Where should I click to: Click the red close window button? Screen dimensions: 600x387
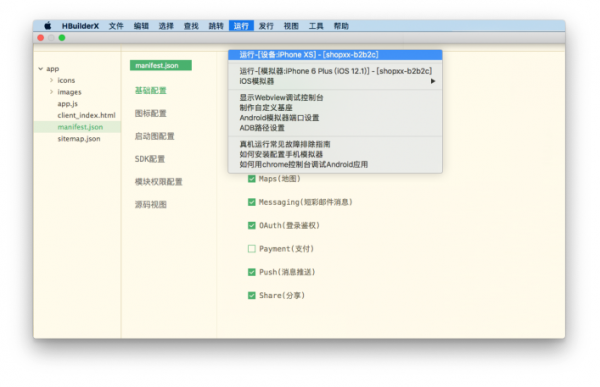[41, 38]
